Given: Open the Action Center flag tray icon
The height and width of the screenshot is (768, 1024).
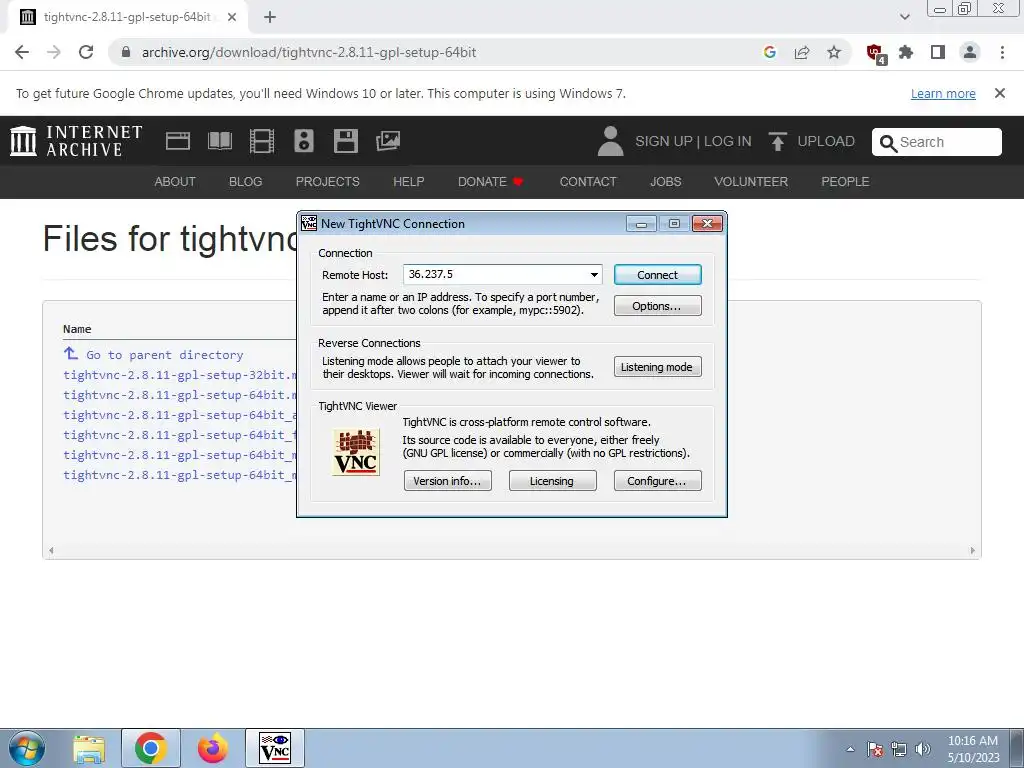Looking at the screenshot, I should [x=875, y=749].
